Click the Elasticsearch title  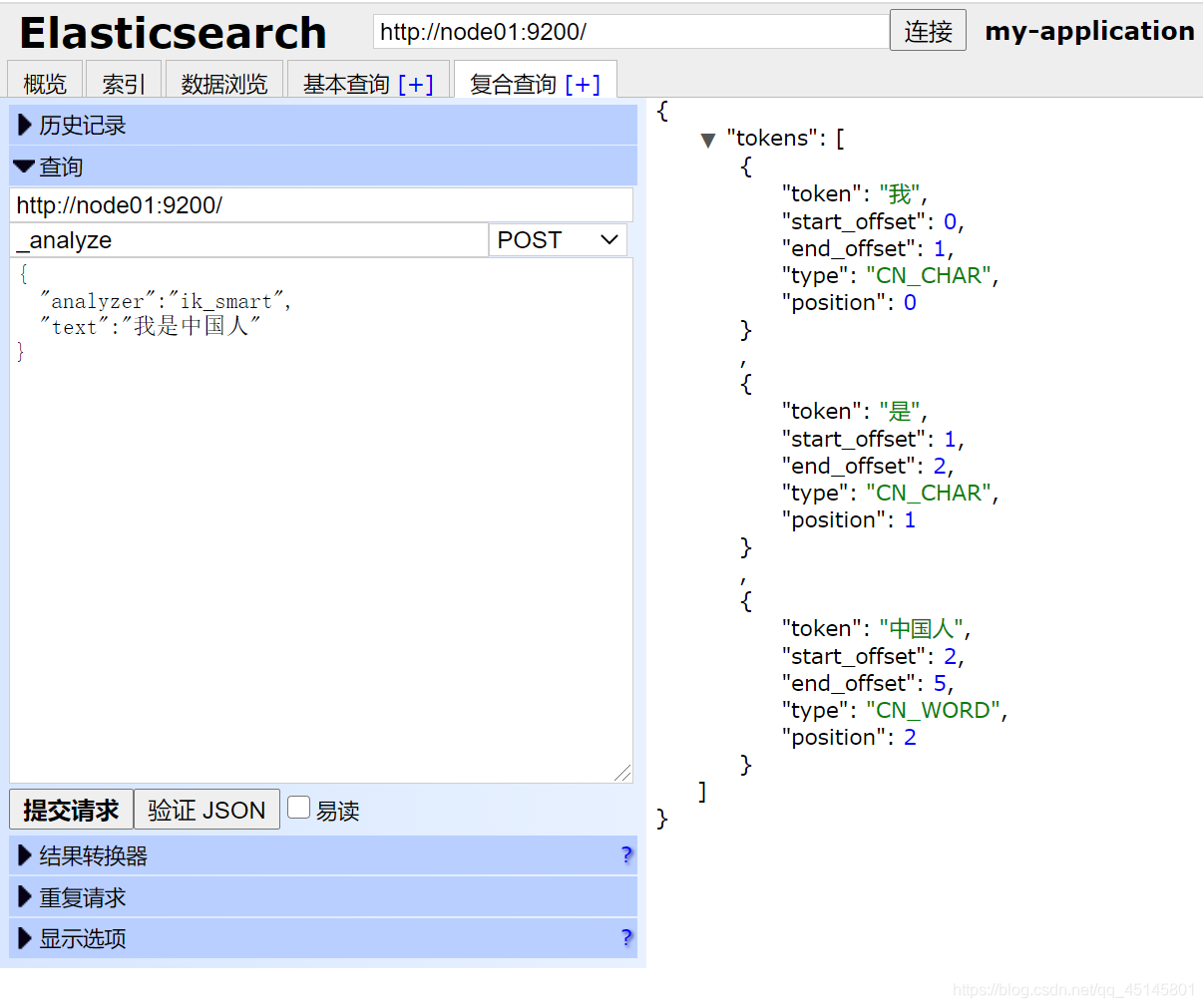tap(173, 33)
